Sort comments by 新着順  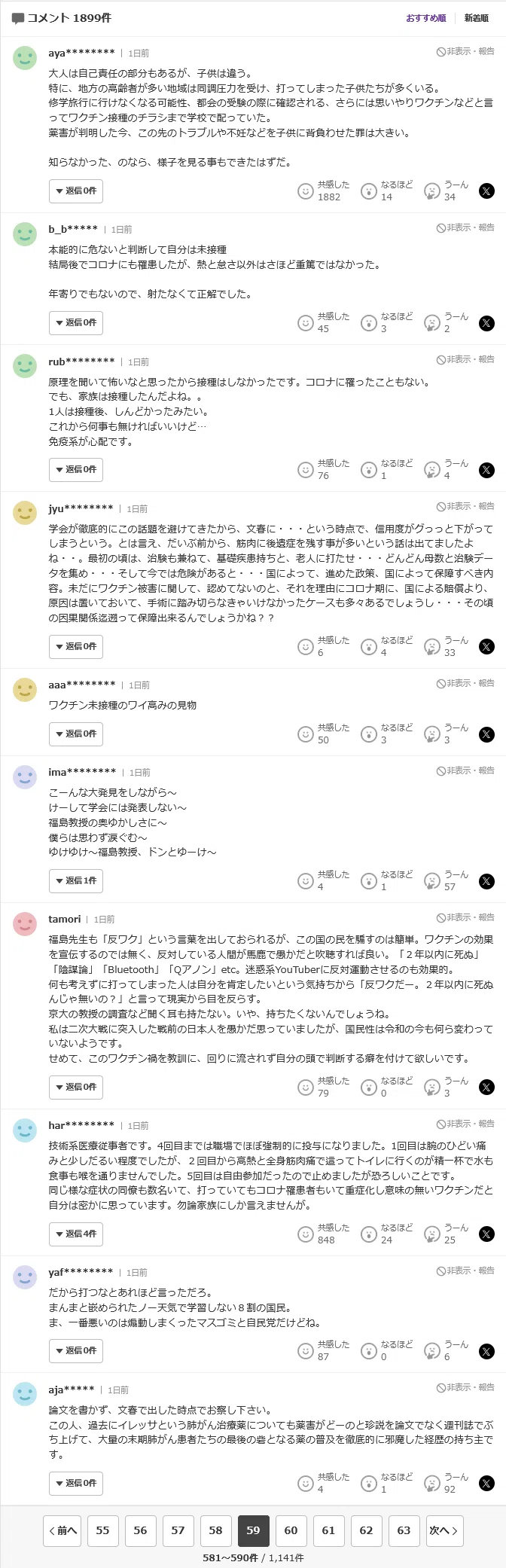pyautogui.click(x=476, y=18)
